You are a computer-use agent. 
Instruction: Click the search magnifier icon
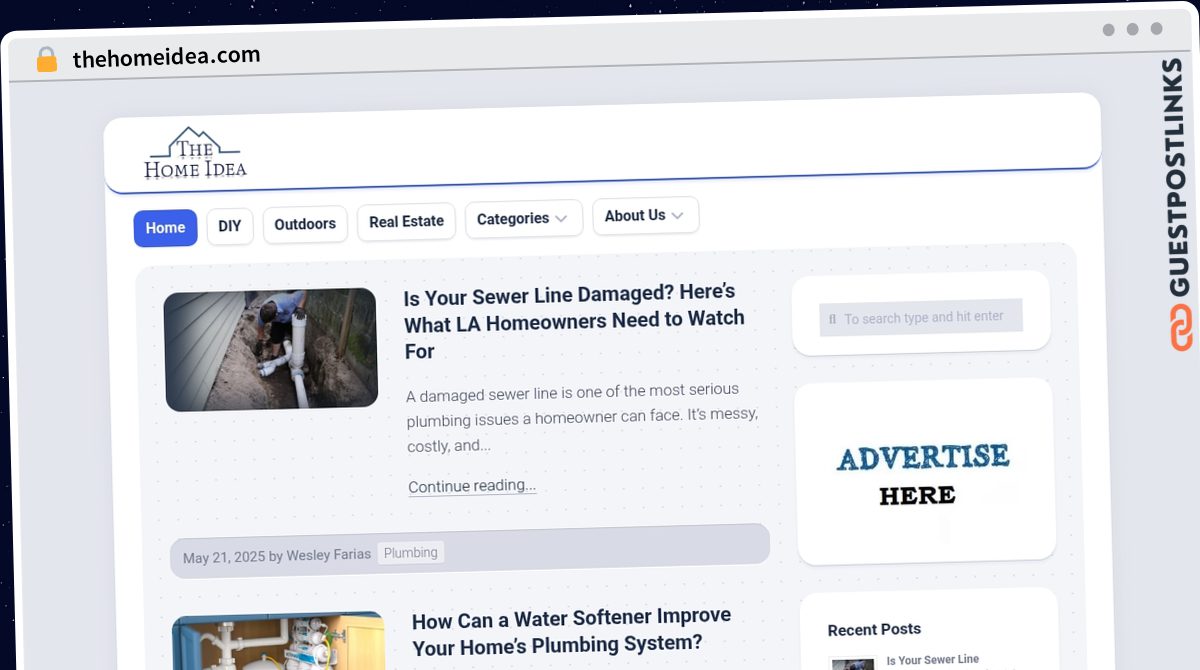832,318
